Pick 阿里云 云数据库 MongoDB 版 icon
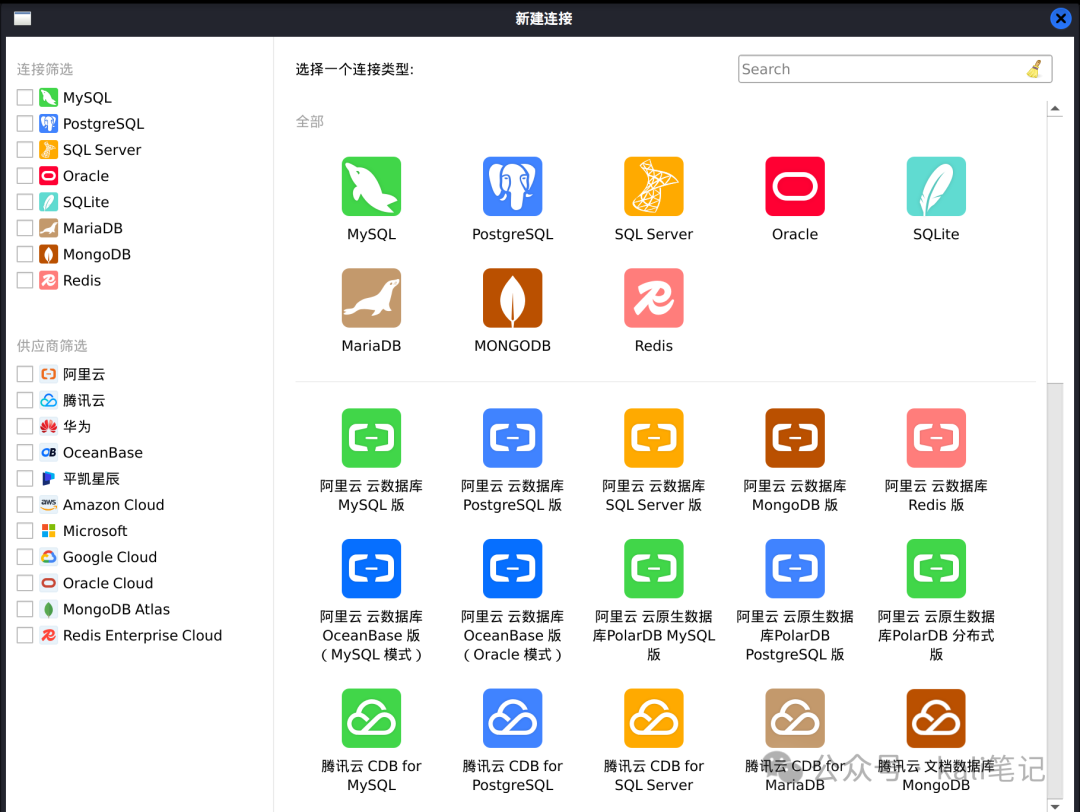Screen dimensions: 1080x812 795,438
